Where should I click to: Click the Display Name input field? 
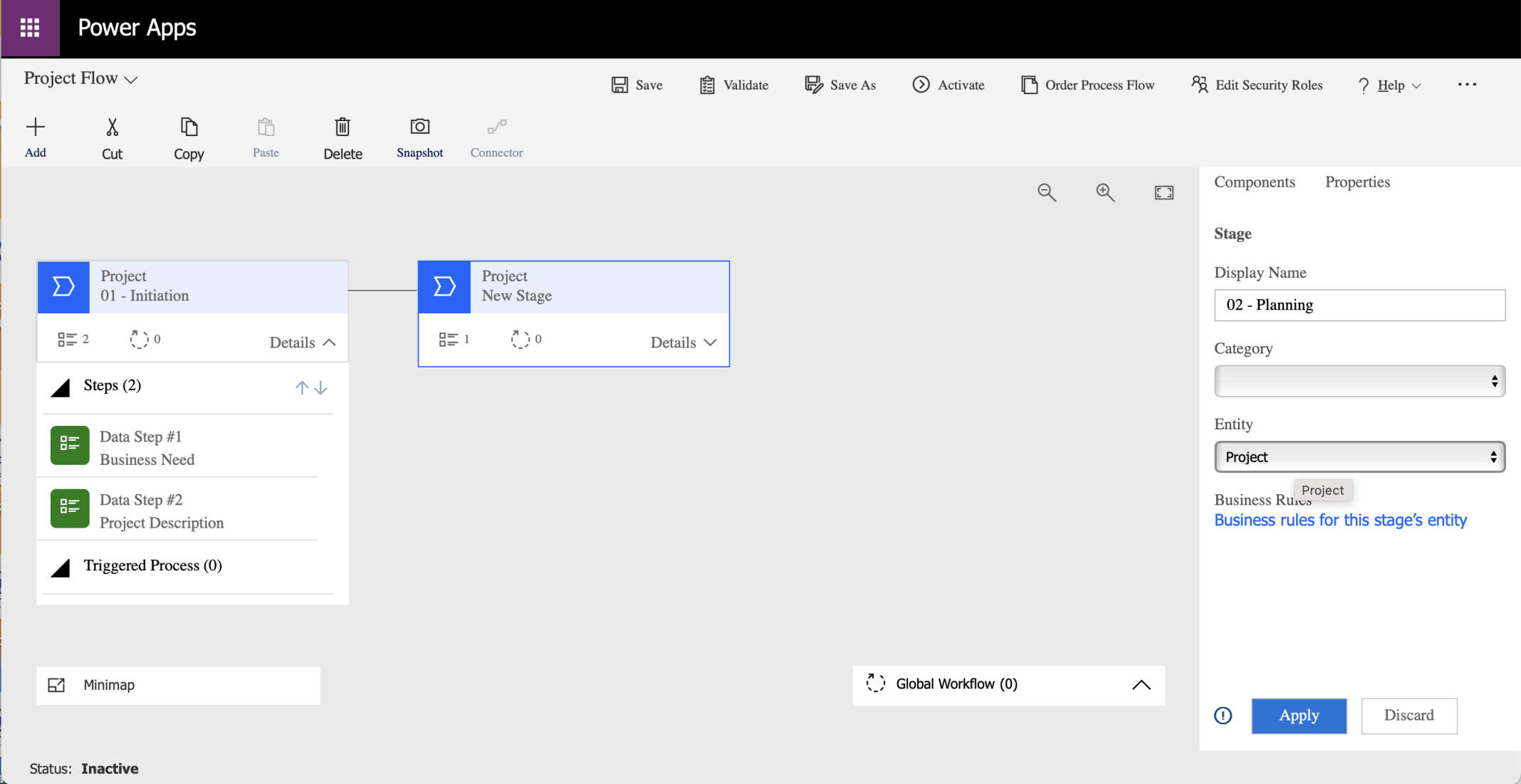1359,305
